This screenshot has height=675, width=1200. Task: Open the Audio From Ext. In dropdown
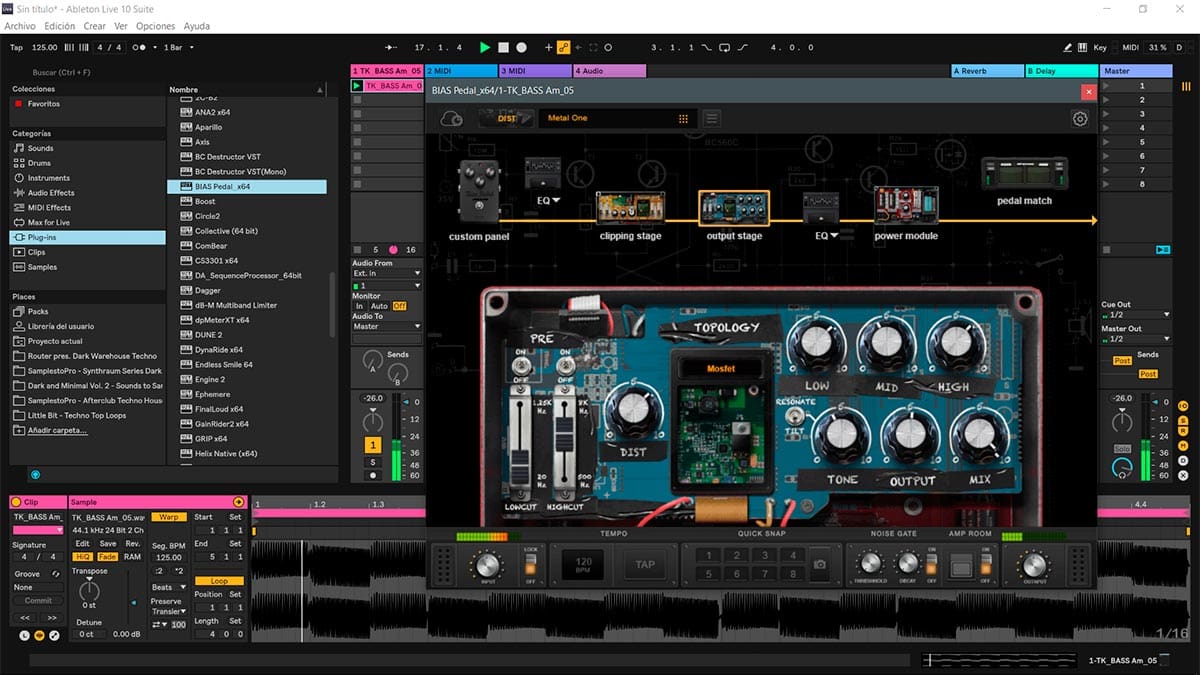(x=387, y=273)
